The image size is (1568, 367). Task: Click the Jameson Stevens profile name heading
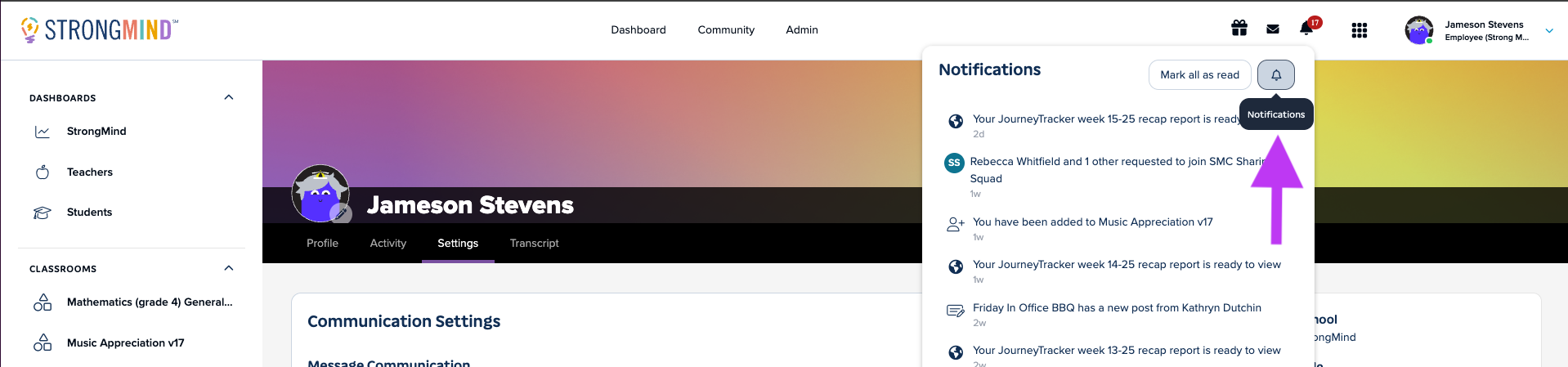[470, 205]
